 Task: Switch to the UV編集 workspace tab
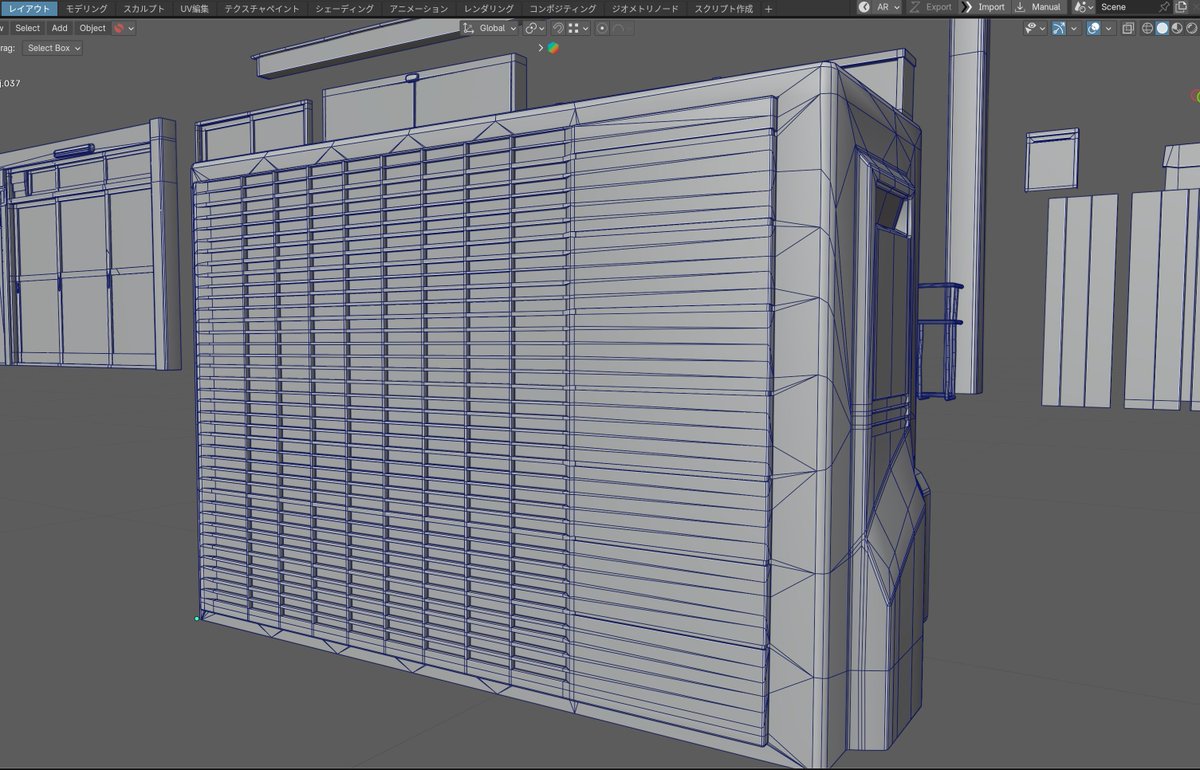click(x=195, y=8)
